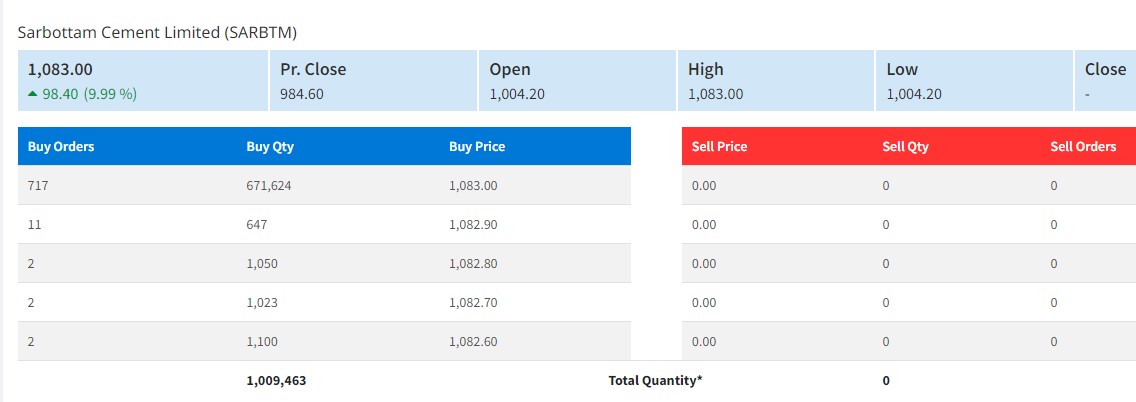Click the Sell Price column header
The image size is (1136, 402).
(719, 146)
